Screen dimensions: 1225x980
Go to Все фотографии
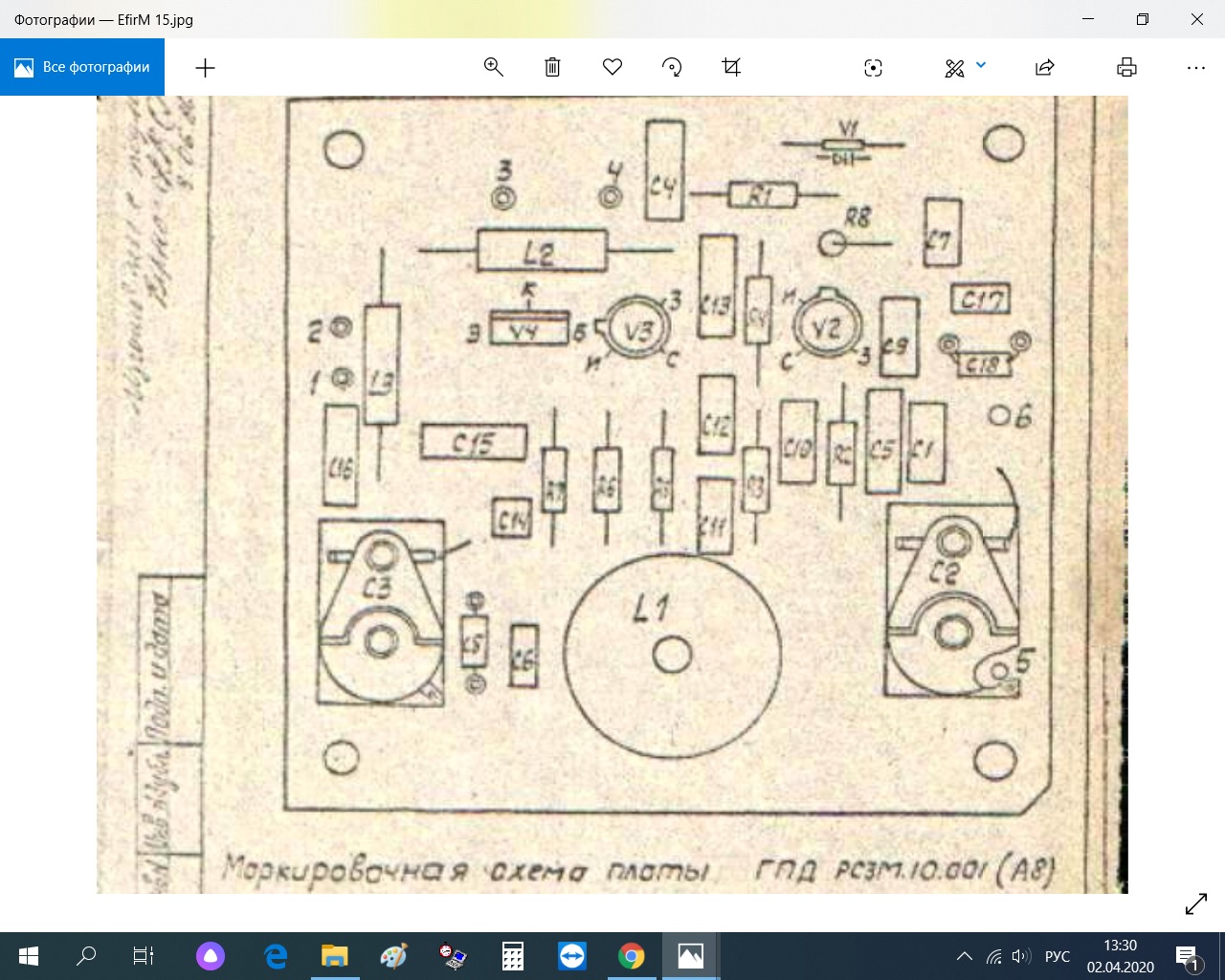[x=82, y=67]
